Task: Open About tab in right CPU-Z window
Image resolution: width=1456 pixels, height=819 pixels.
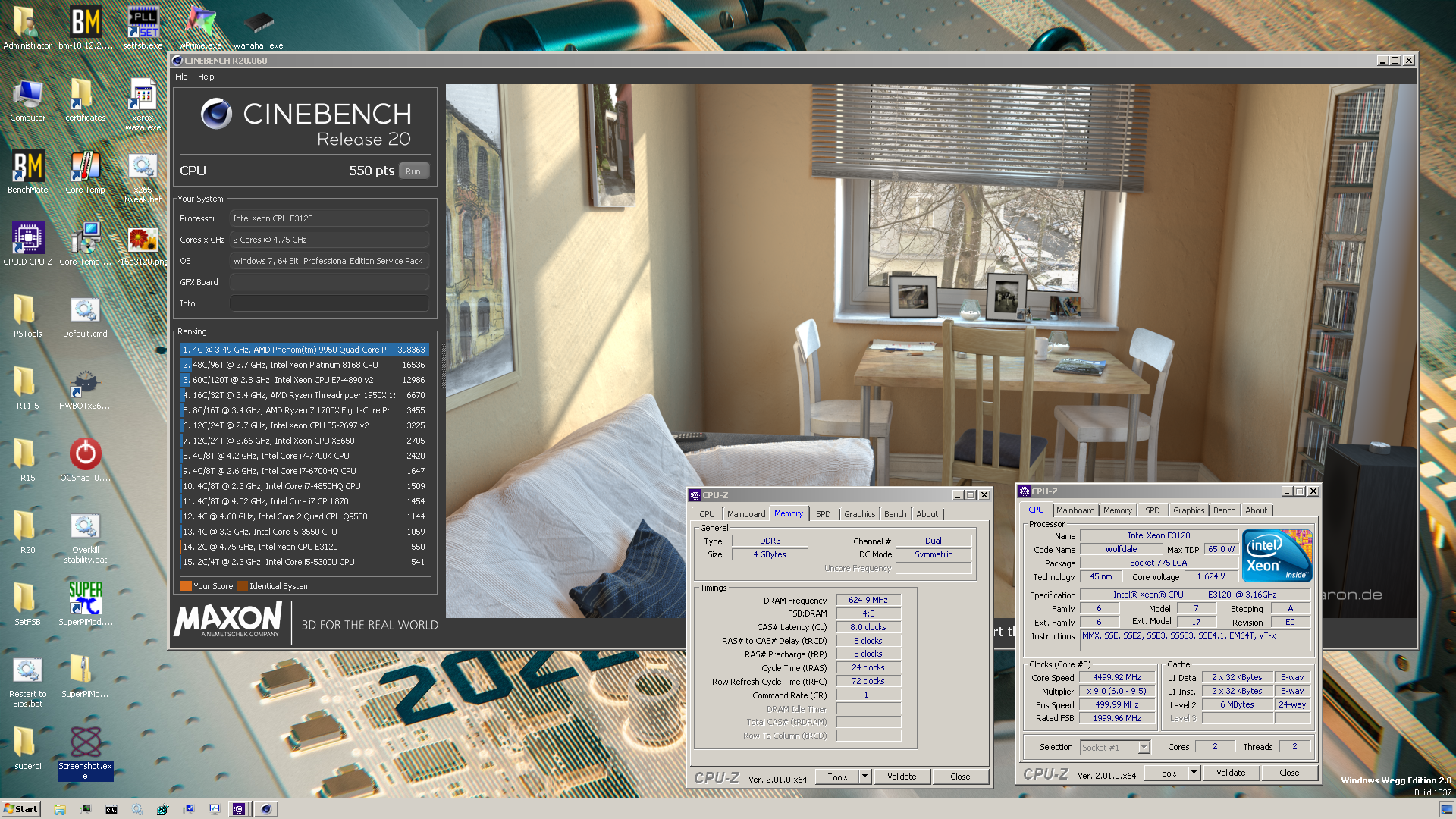Action: click(x=1257, y=510)
